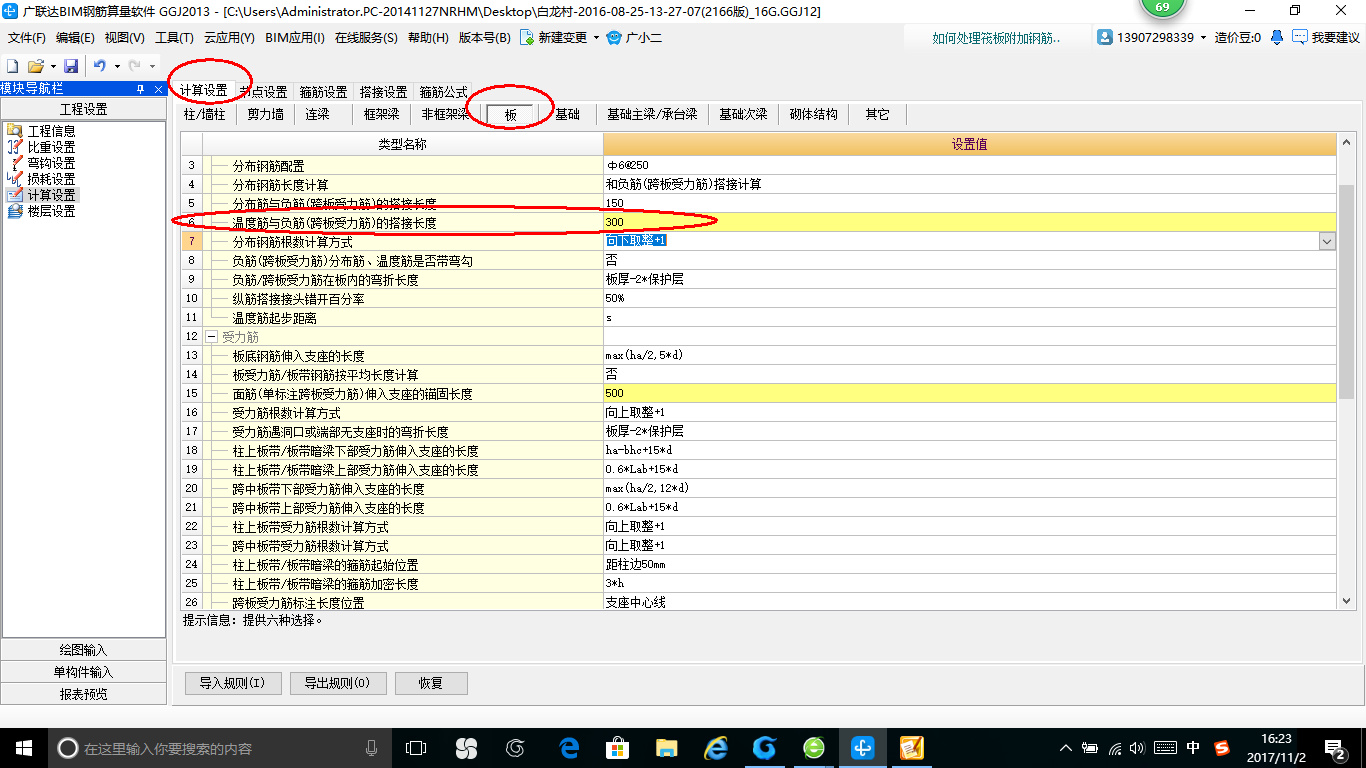Open the 报表预览 module
This screenshot has width=1366, height=768.
click(x=84, y=694)
